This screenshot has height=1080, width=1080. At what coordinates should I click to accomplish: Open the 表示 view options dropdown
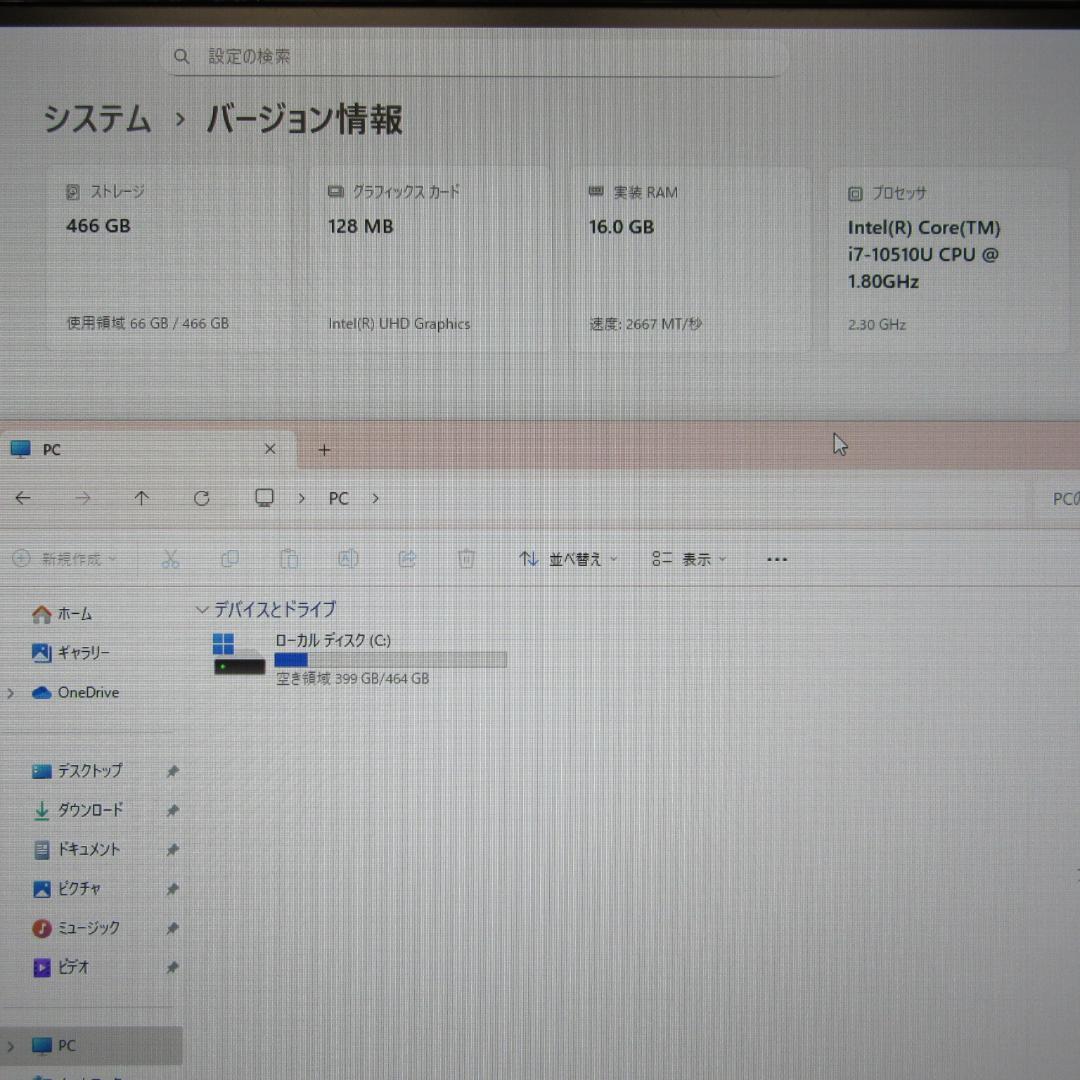(x=689, y=559)
